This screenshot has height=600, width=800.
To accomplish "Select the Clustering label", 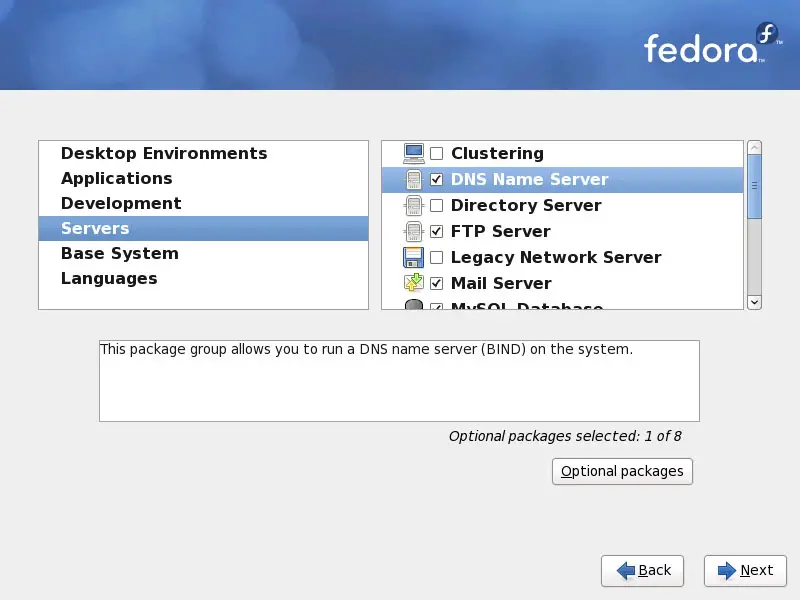I will click(497, 154).
